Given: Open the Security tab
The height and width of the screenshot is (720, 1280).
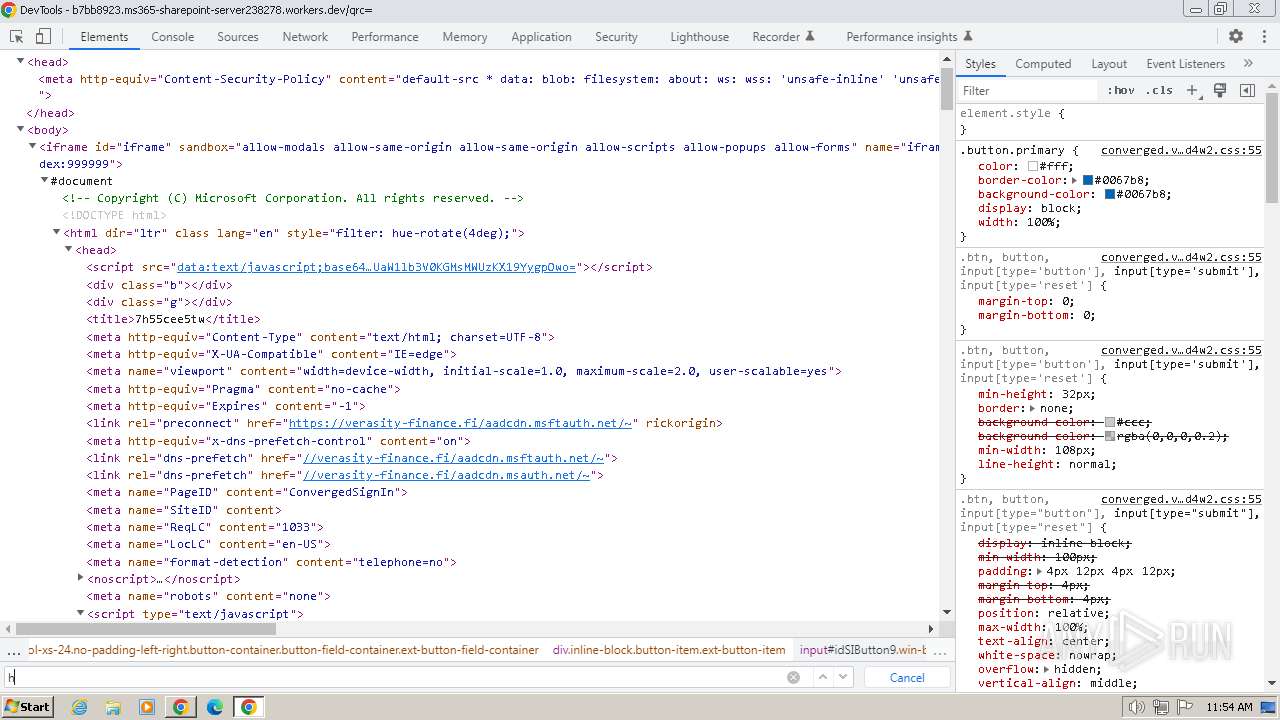Looking at the screenshot, I should tap(616, 36).
